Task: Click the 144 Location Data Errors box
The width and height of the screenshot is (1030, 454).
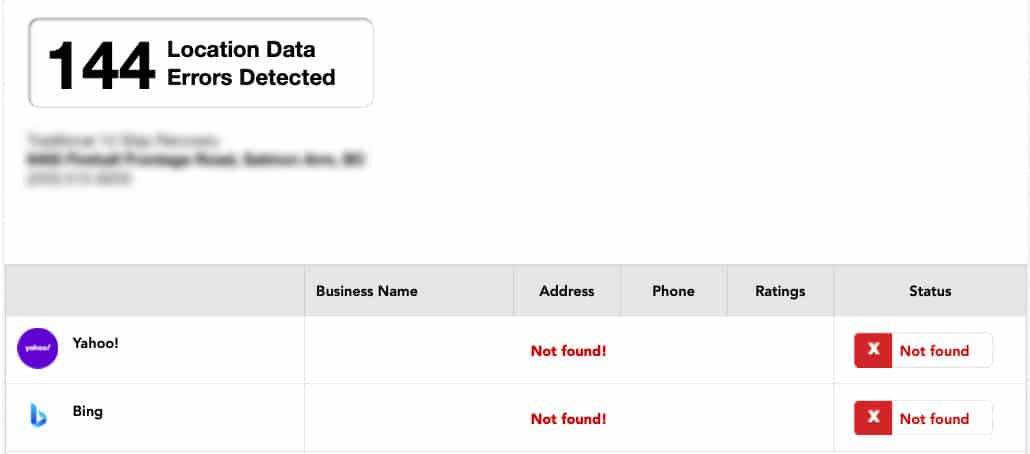Action: pos(201,62)
